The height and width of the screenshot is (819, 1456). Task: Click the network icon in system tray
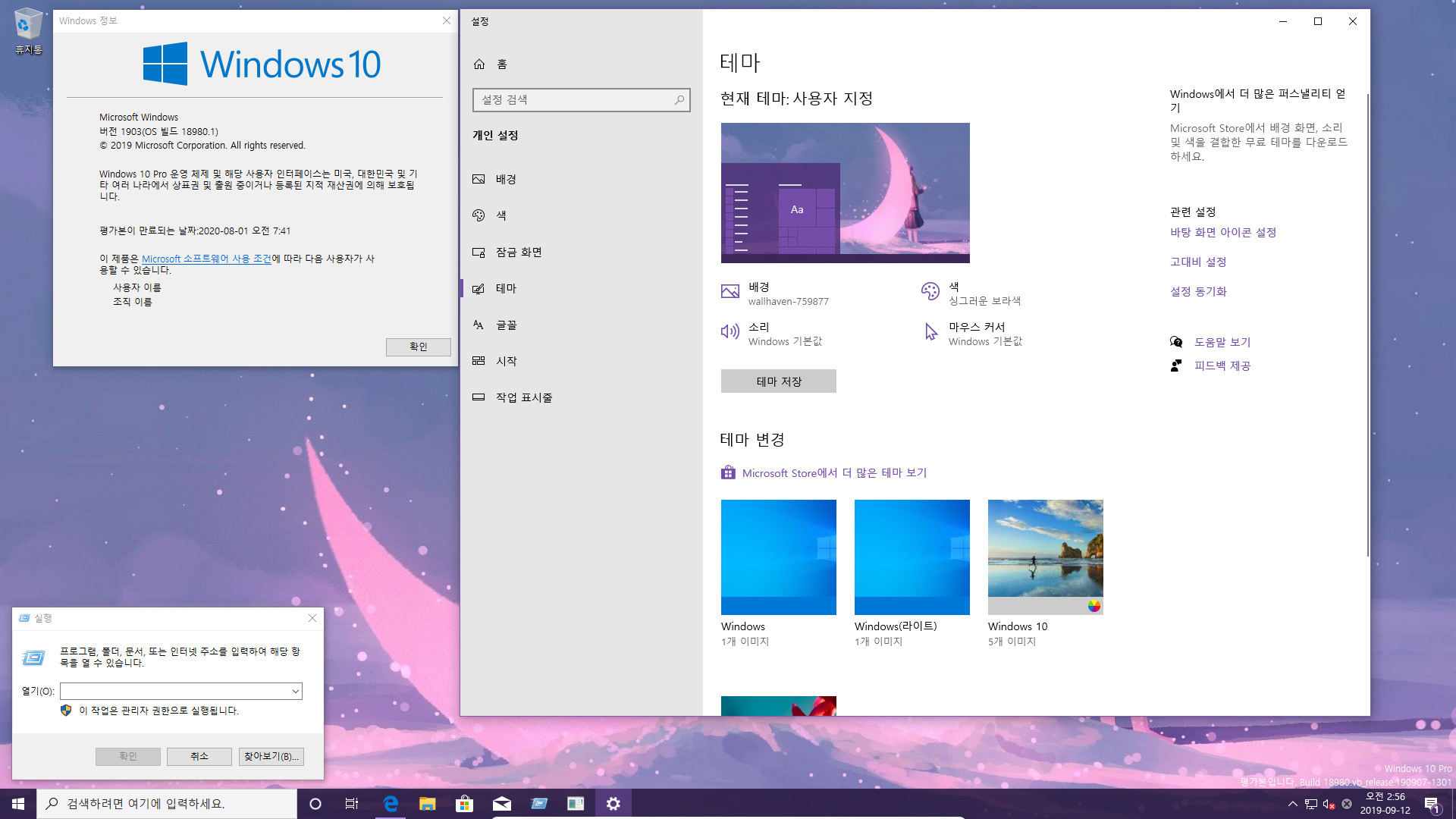1311,804
